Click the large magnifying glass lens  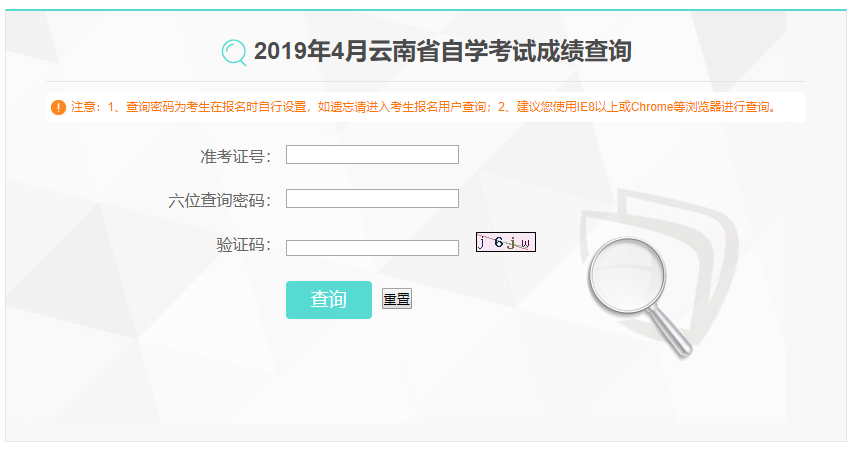click(627, 275)
